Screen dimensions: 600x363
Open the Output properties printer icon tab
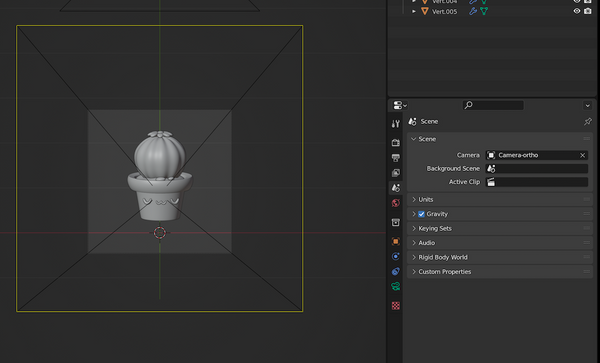[396, 158]
